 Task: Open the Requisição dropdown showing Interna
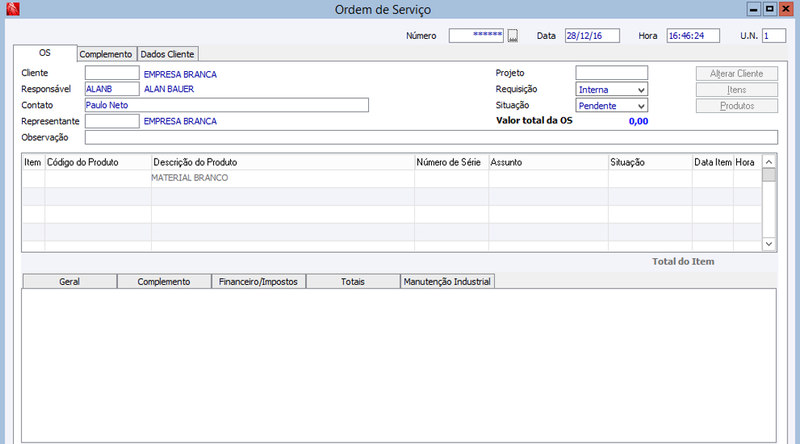612,89
